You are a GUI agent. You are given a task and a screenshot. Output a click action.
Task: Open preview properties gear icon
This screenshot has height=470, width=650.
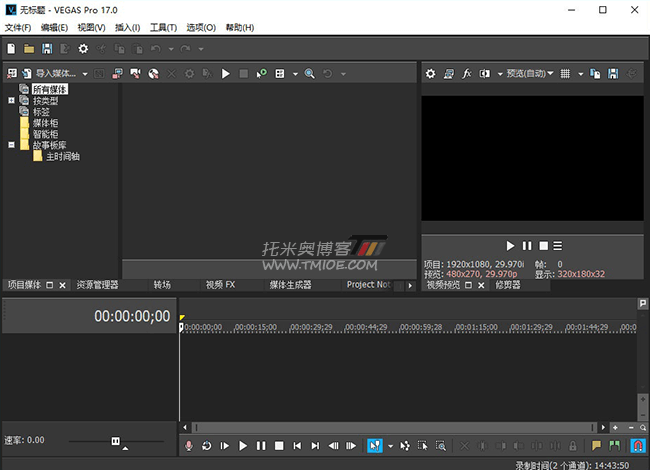click(x=431, y=74)
